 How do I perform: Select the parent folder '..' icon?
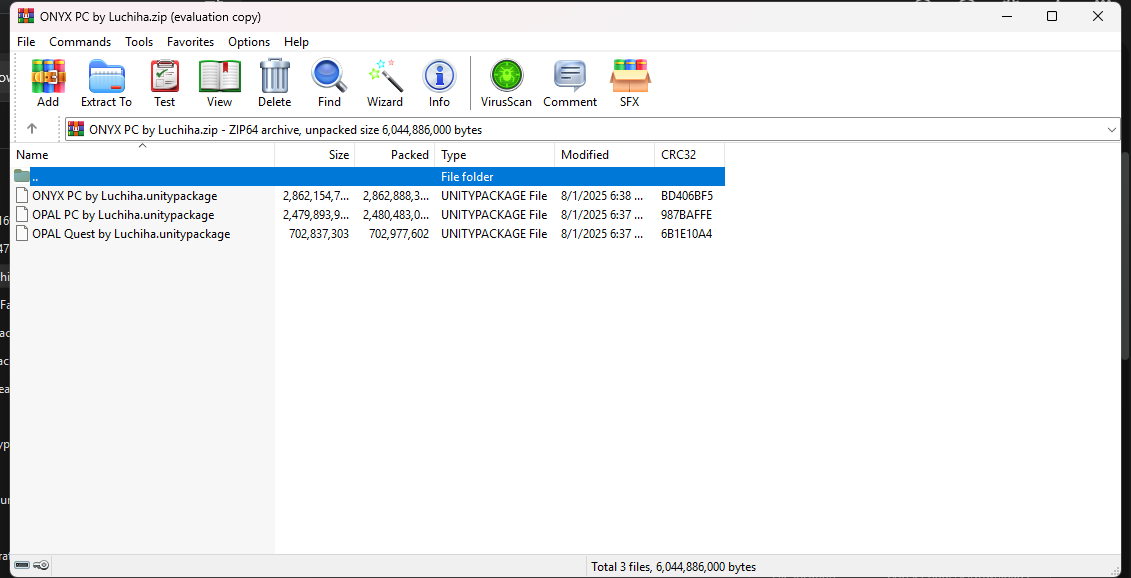coord(22,176)
